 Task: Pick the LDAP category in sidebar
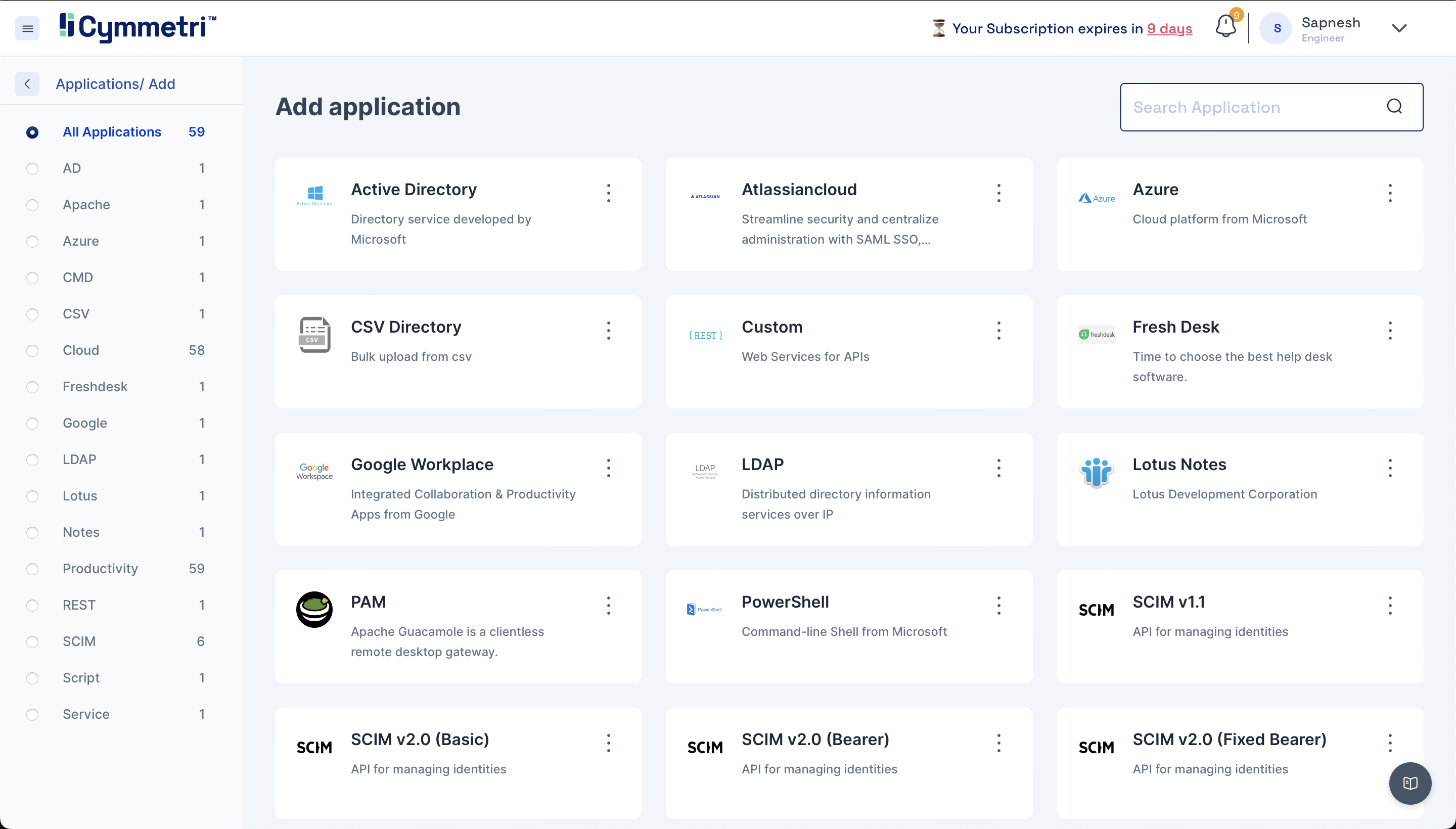click(x=79, y=459)
